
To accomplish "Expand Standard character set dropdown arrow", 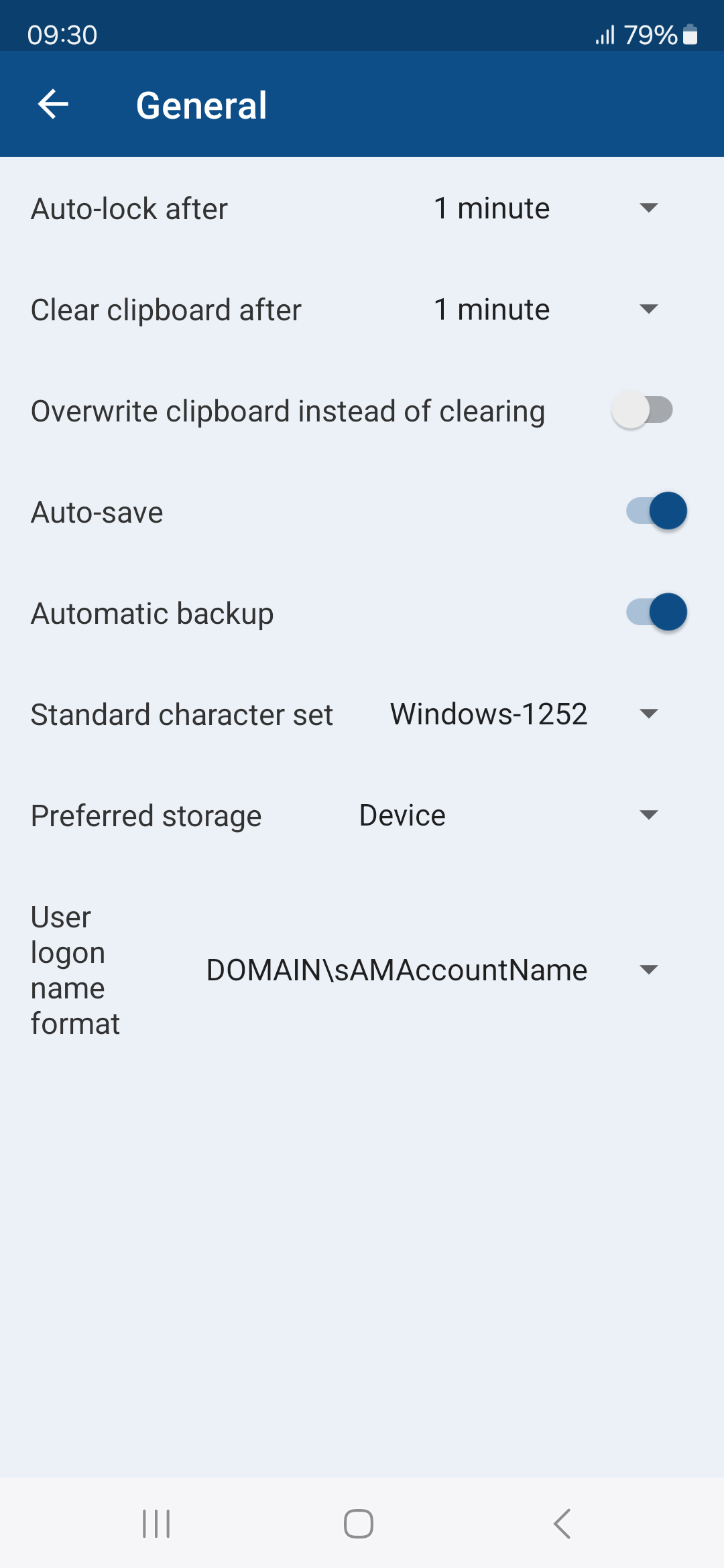I will click(x=648, y=714).
